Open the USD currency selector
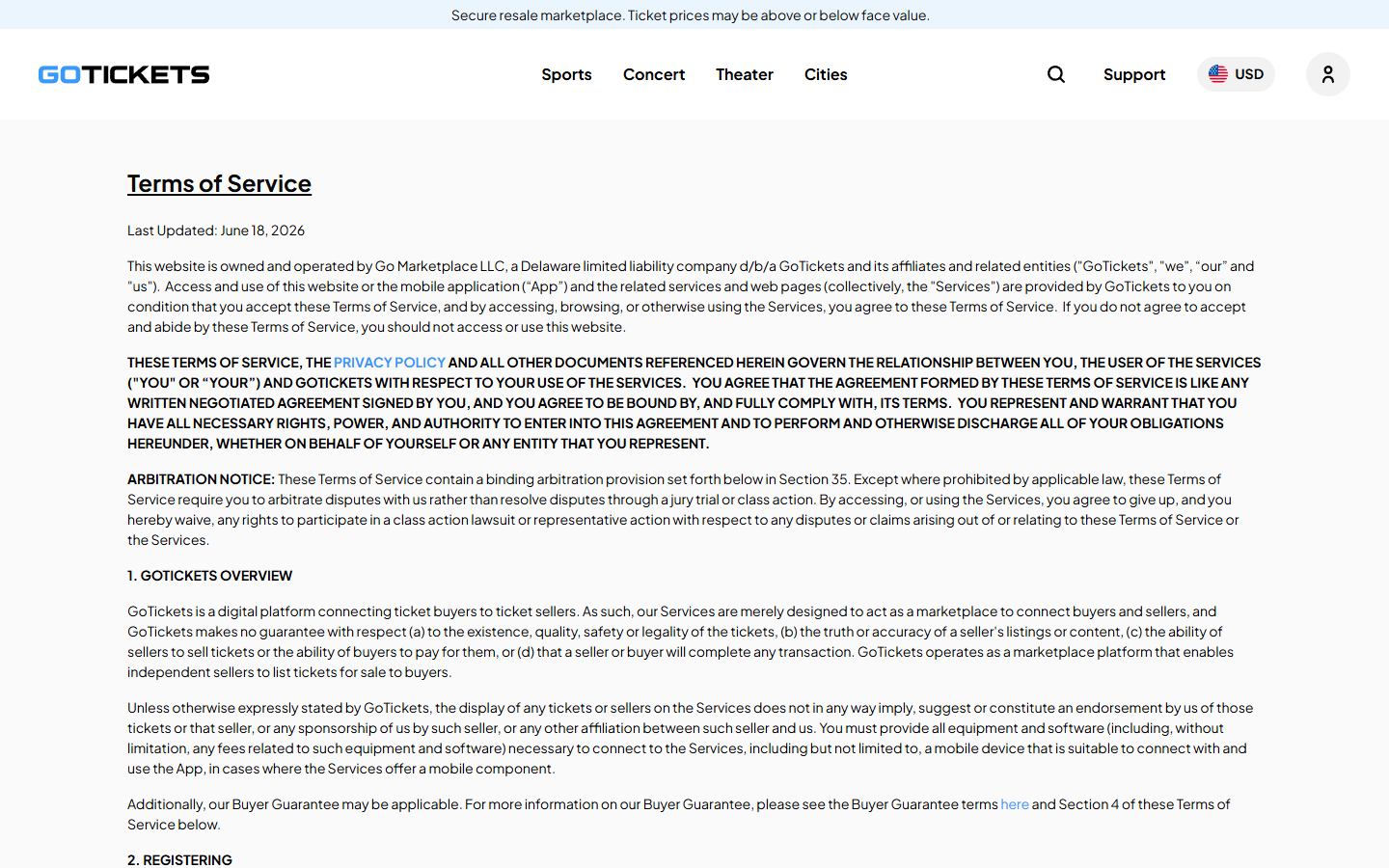1389x868 pixels. pos(1236,74)
